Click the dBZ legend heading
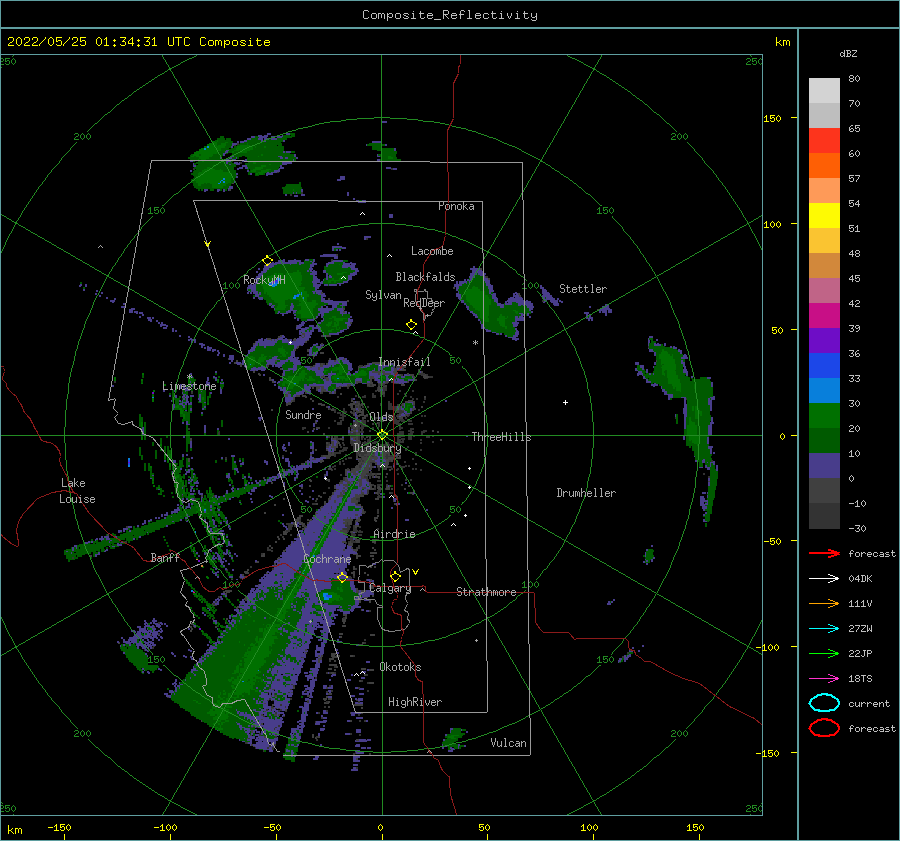Screen dimensions: 900x841 click(x=848, y=54)
